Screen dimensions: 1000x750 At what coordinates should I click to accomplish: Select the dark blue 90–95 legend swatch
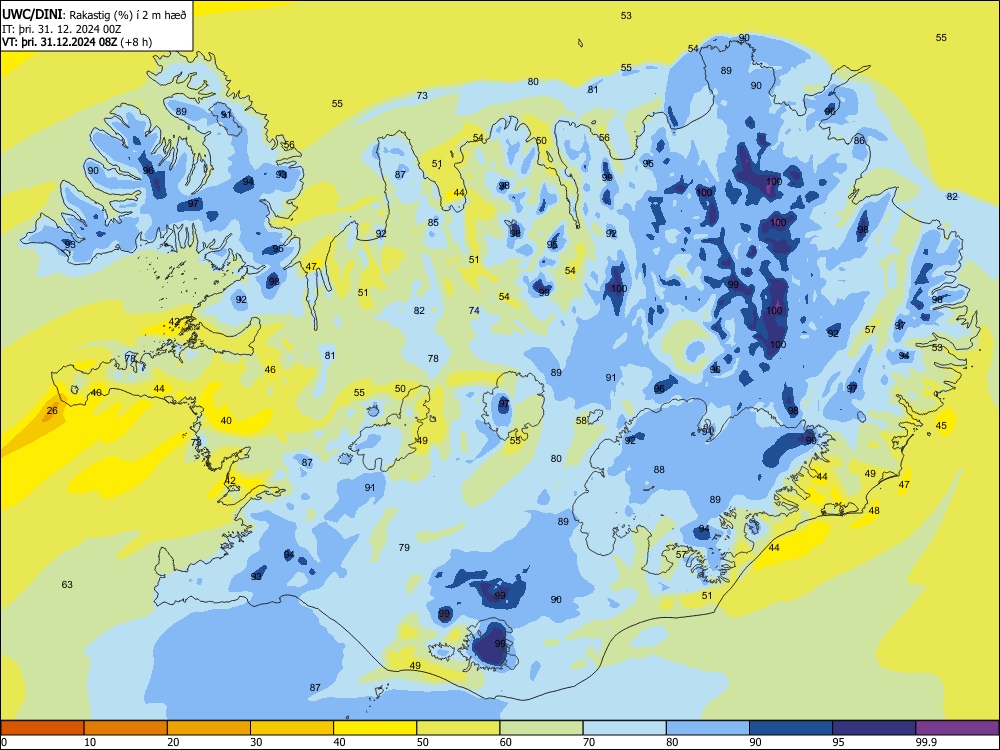pyautogui.click(x=791, y=728)
